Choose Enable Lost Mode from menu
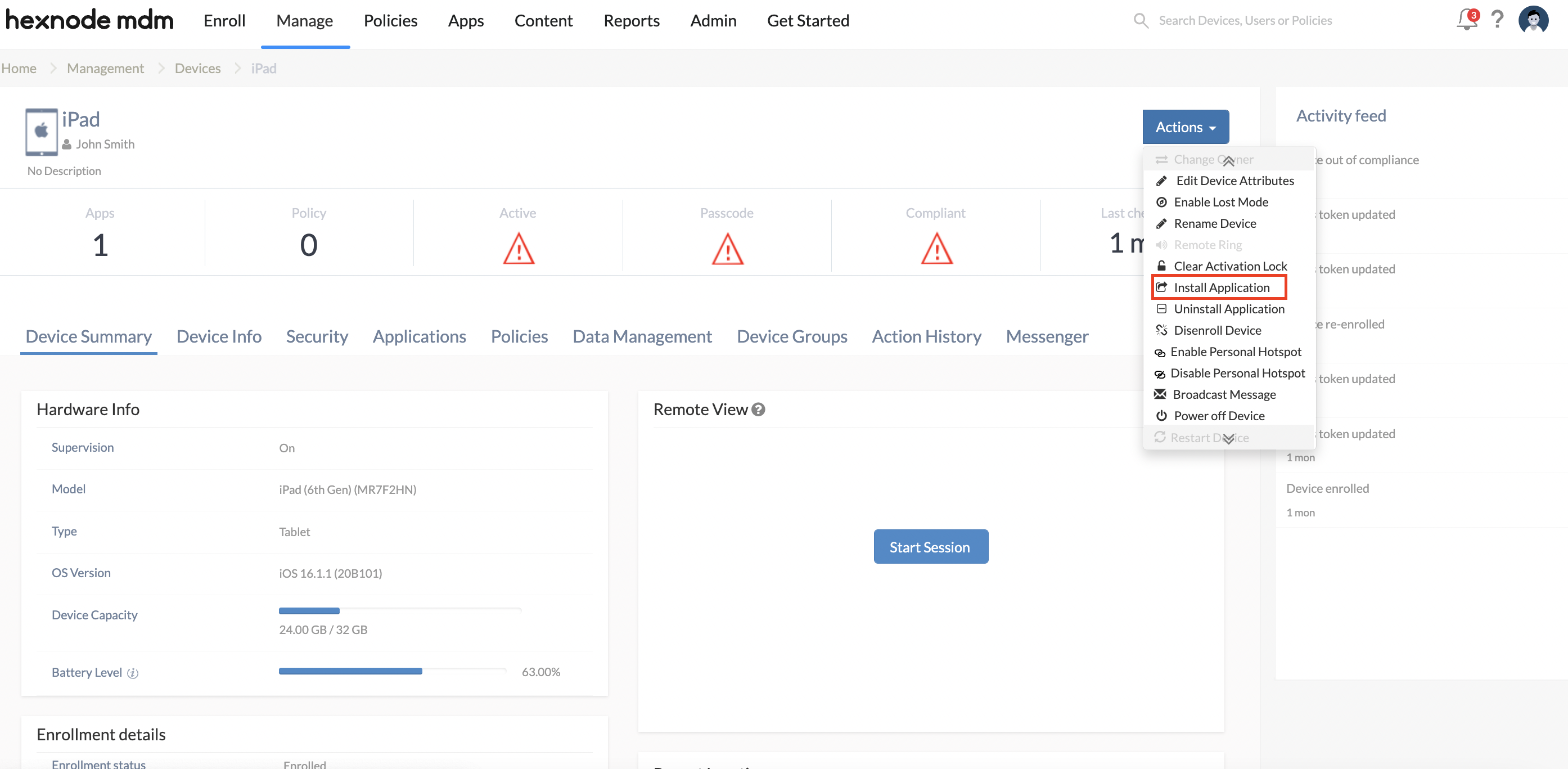 pos(1229,202)
